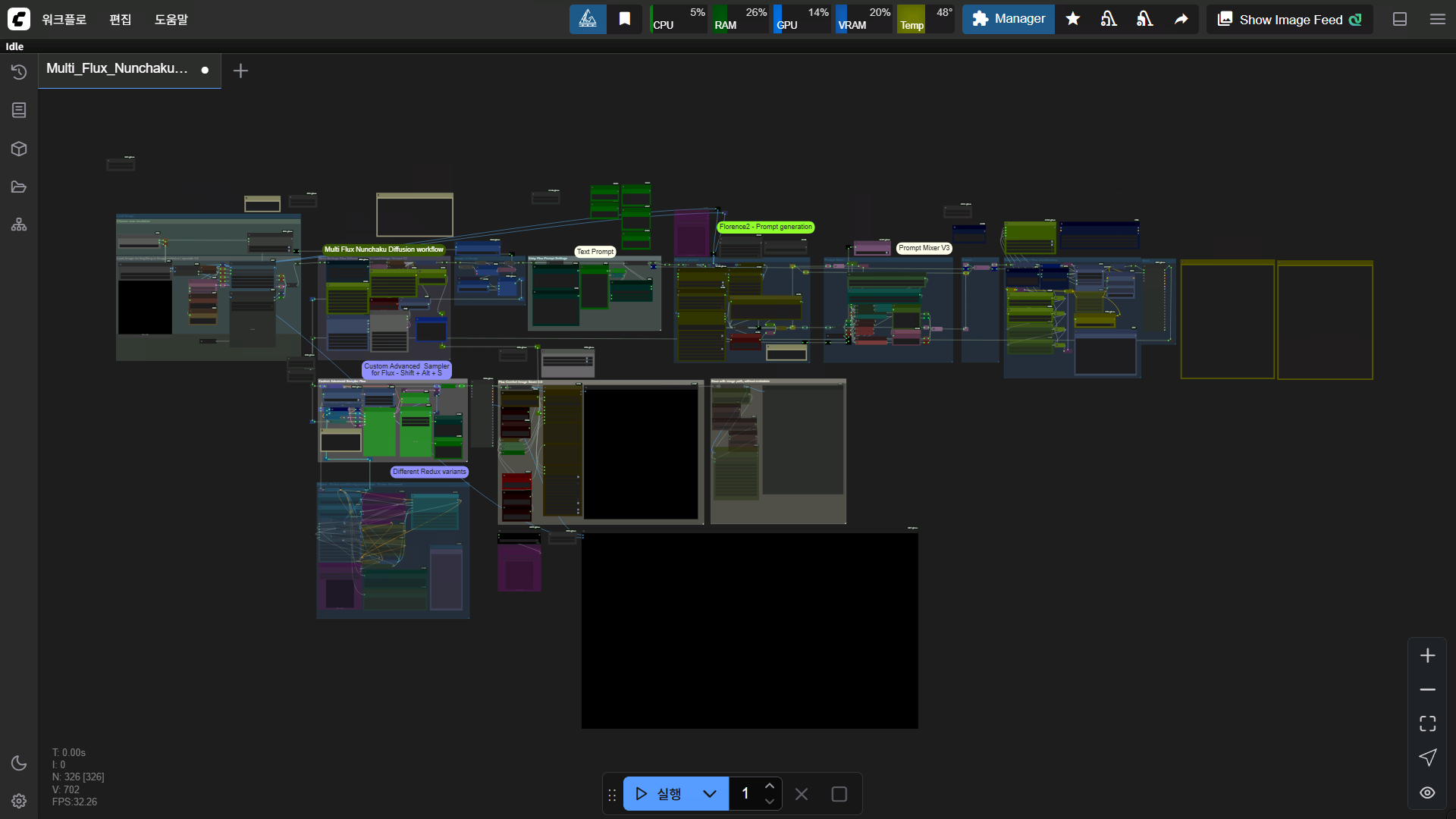Open the hamburger menu top right
1456x819 pixels.
[x=1437, y=19]
